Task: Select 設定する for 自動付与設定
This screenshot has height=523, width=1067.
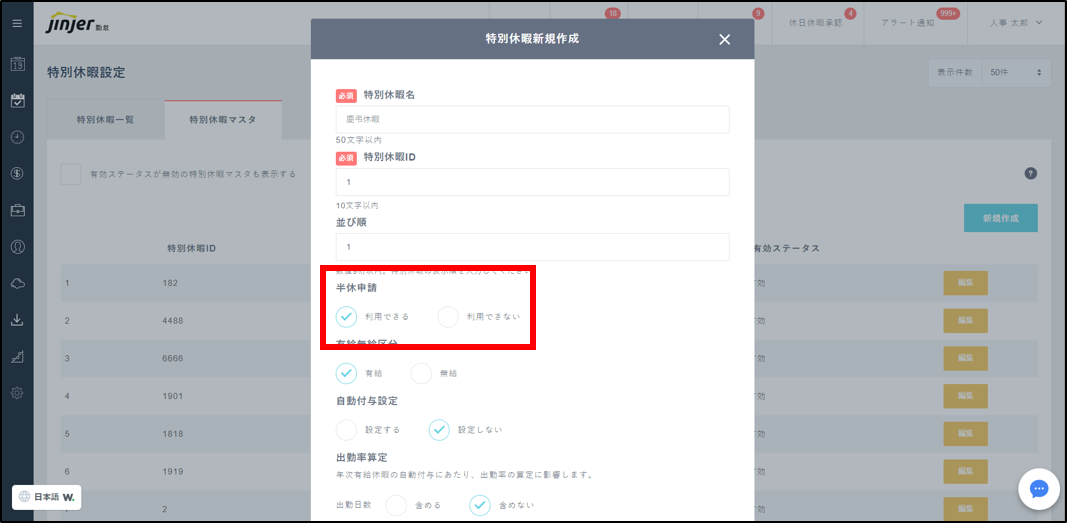Action: click(x=346, y=430)
